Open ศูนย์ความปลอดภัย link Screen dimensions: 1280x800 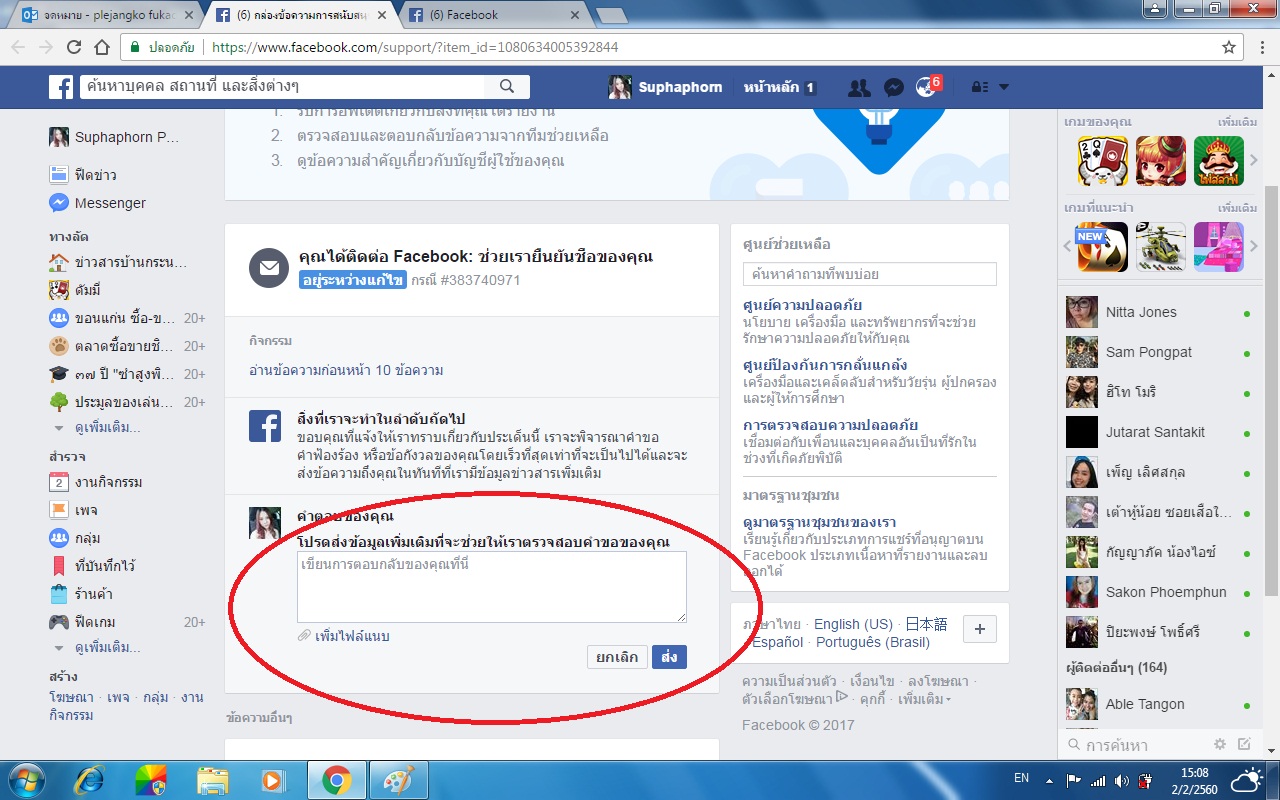tap(803, 305)
